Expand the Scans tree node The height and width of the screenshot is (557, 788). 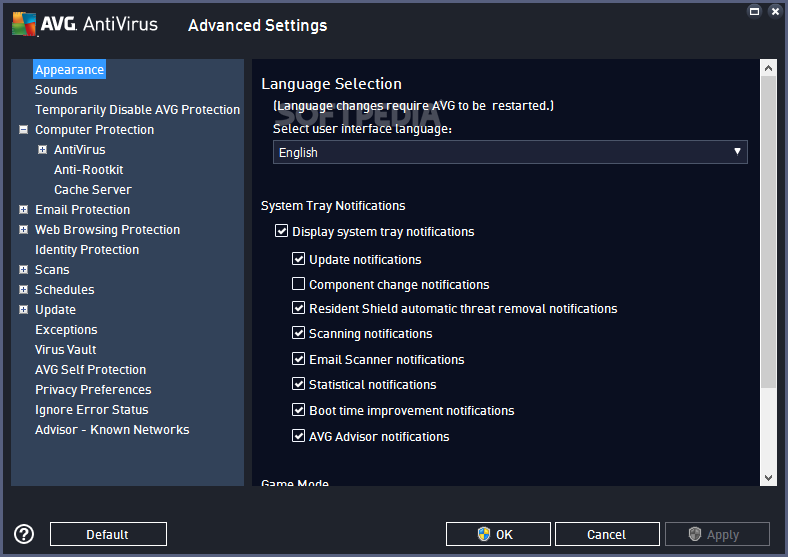[x=23, y=270]
